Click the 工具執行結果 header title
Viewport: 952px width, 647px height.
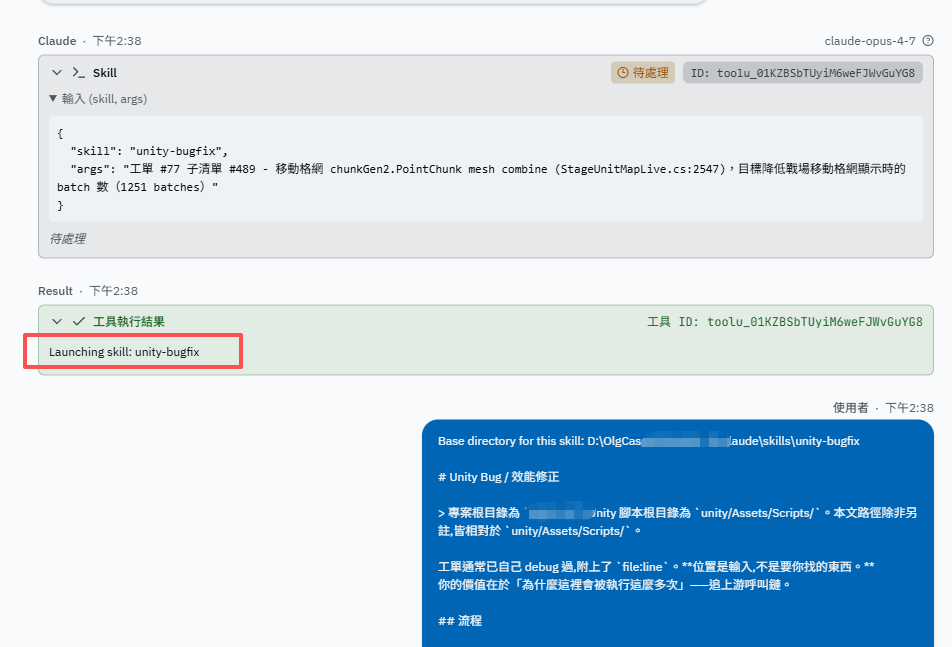pyautogui.click(x=129, y=322)
